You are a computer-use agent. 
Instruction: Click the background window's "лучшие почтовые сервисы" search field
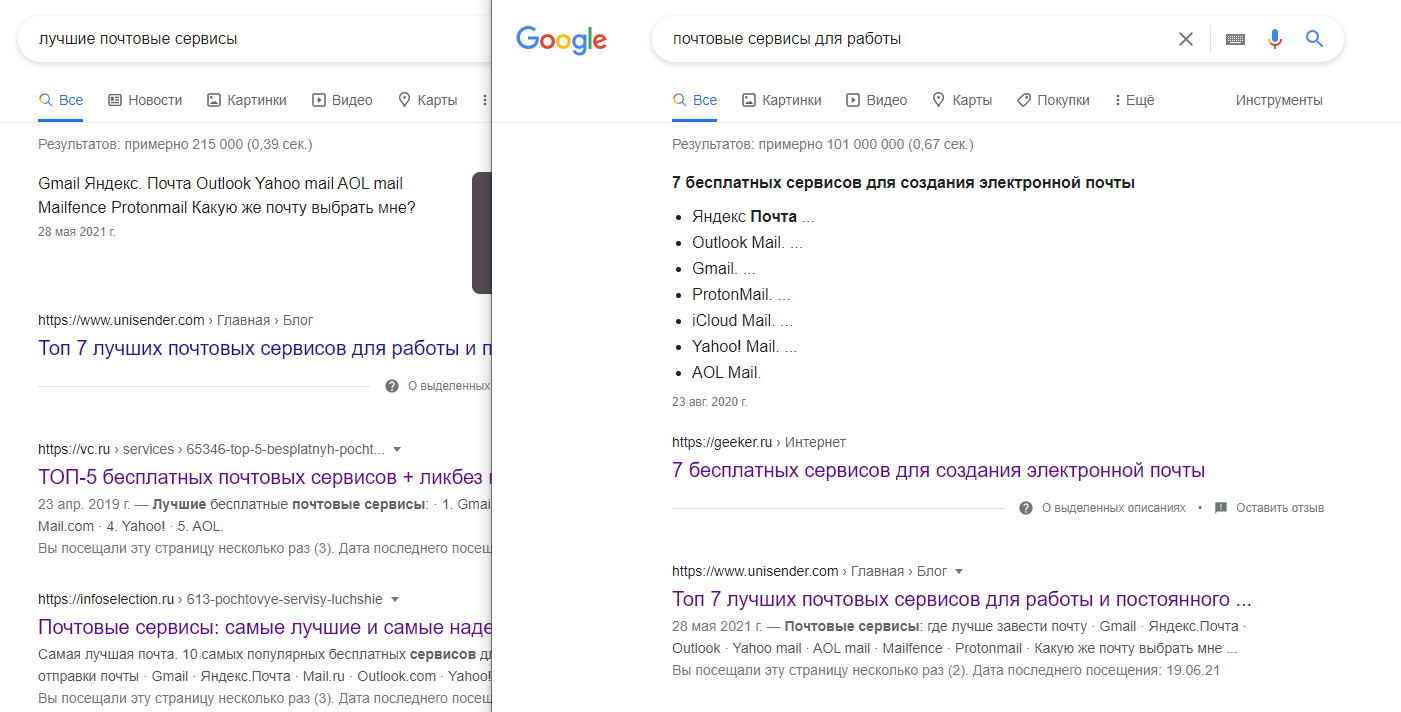[x=255, y=39]
